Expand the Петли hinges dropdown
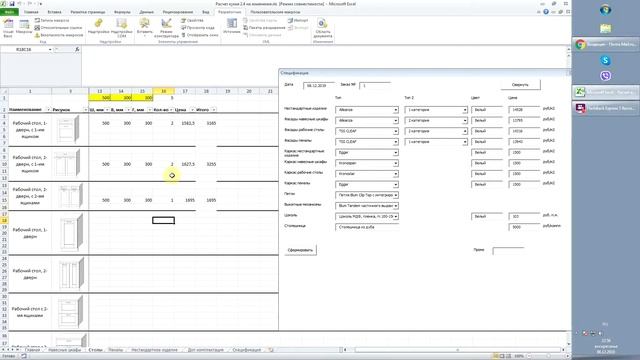This screenshot has width=640, height=360. 395,195
